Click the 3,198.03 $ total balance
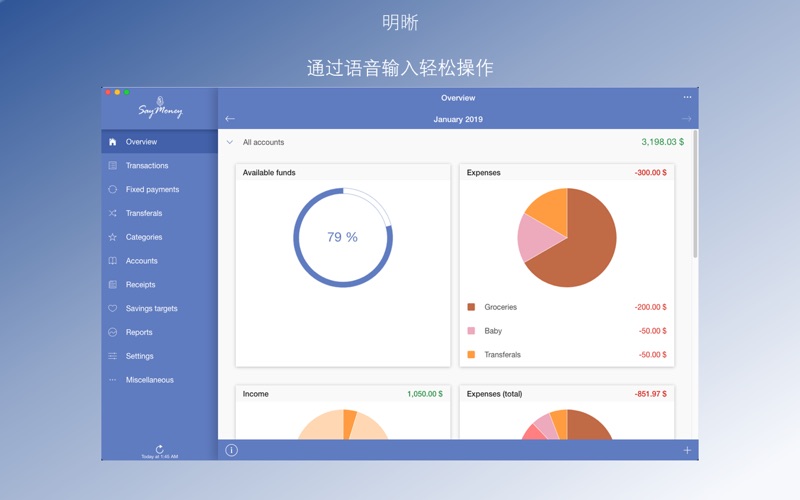Image resolution: width=800 pixels, height=500 pixels. tap(663, 142)
